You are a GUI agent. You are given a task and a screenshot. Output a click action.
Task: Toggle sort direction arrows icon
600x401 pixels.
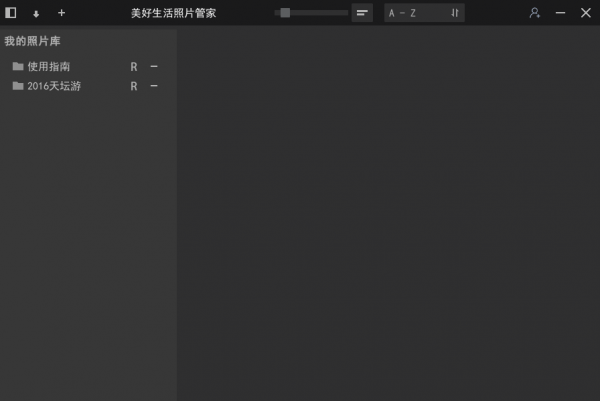tap(455, 13)
